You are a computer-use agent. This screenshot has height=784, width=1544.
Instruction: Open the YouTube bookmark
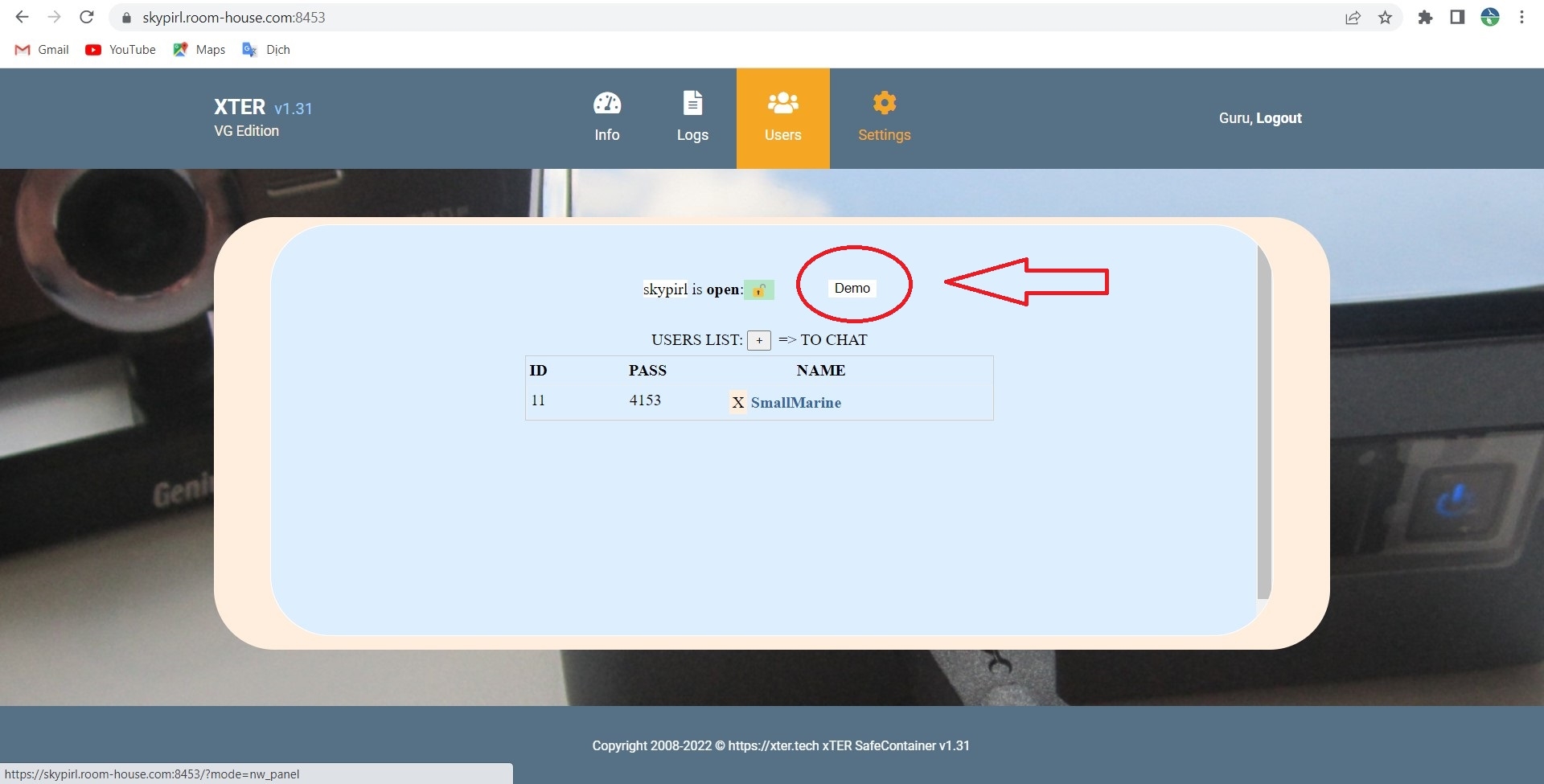pyautogui.click(x=121, y=50)
